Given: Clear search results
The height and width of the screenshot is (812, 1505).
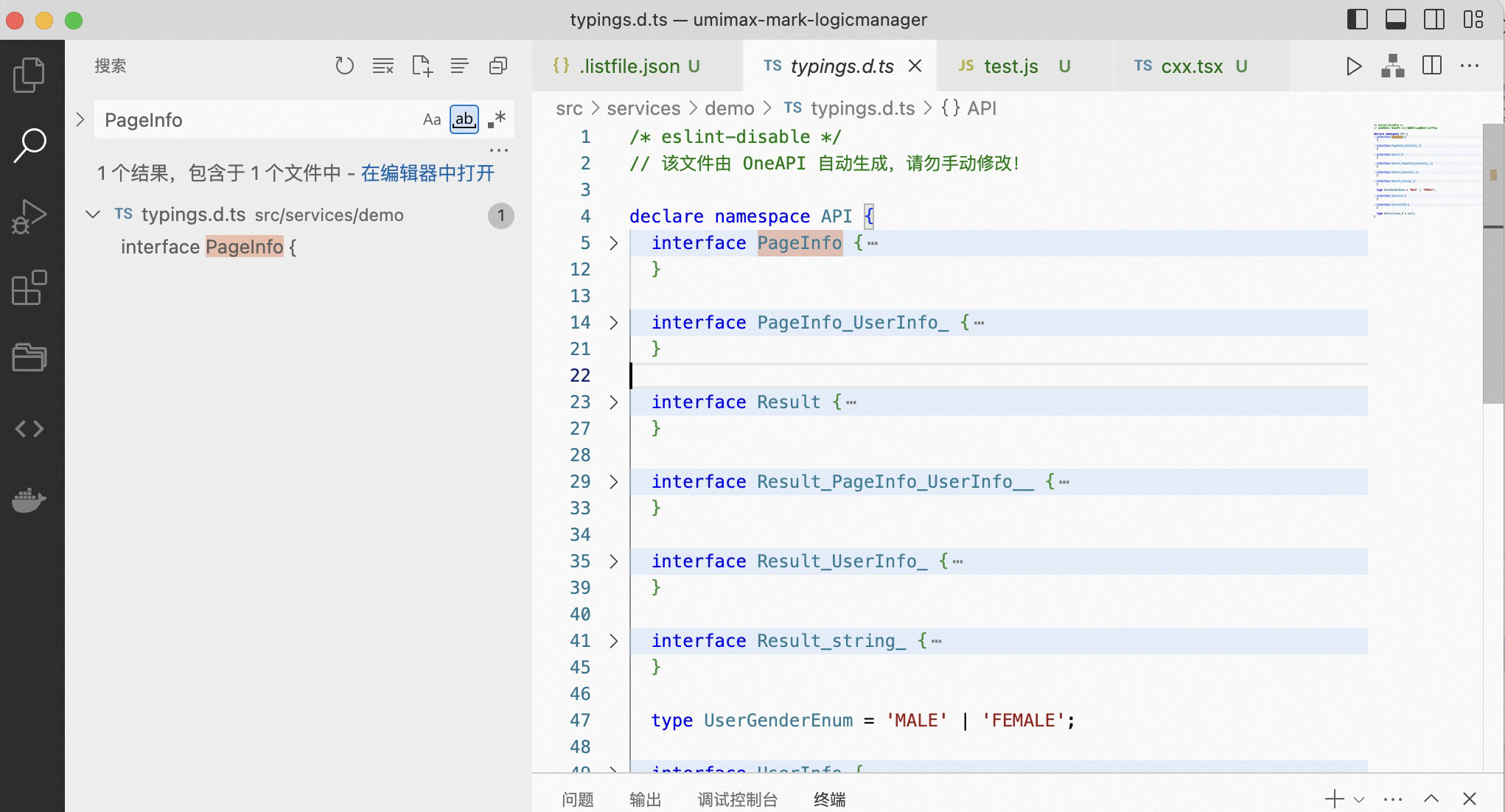Looking at the screenshot, I should point(383,66).
